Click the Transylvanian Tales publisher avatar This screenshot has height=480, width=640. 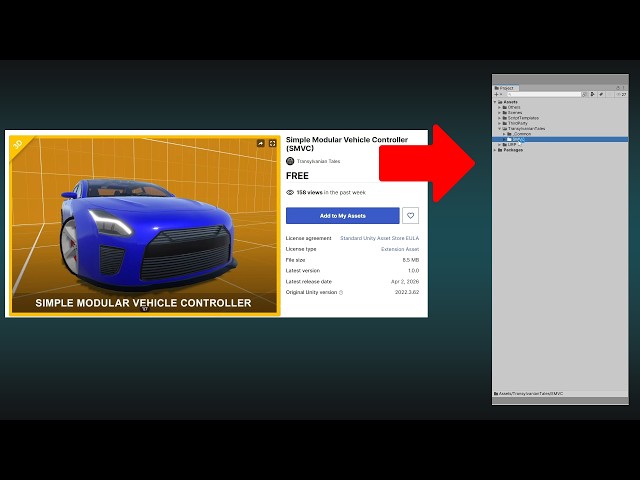(x=290, y=161)
